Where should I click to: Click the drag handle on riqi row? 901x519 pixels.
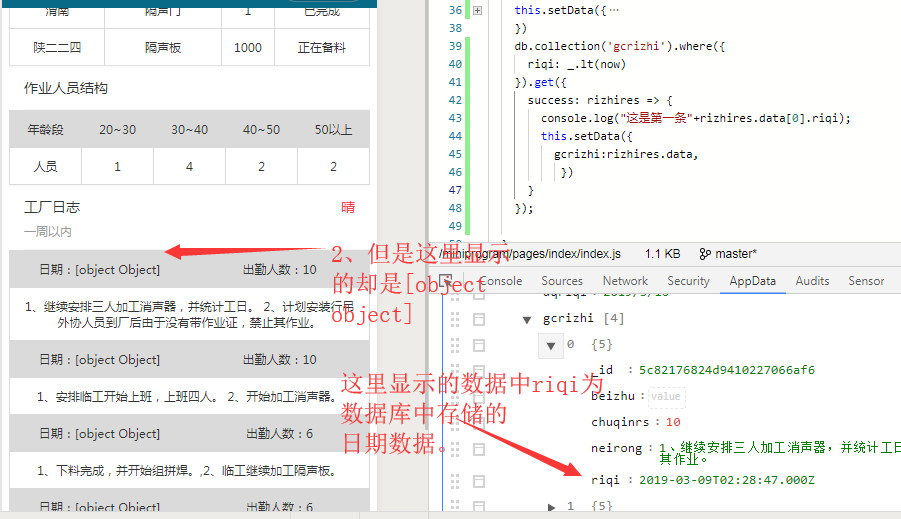click(455, 480)
